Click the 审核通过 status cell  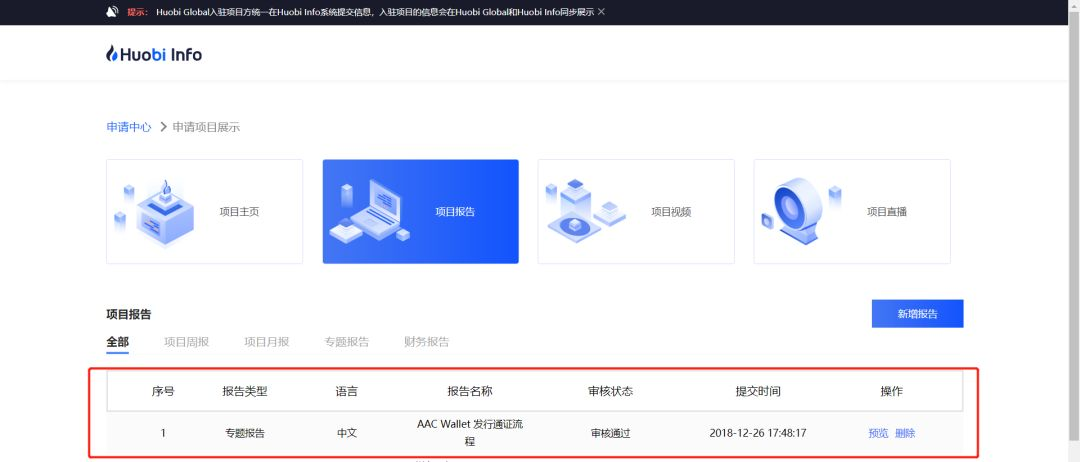point(610,433)
